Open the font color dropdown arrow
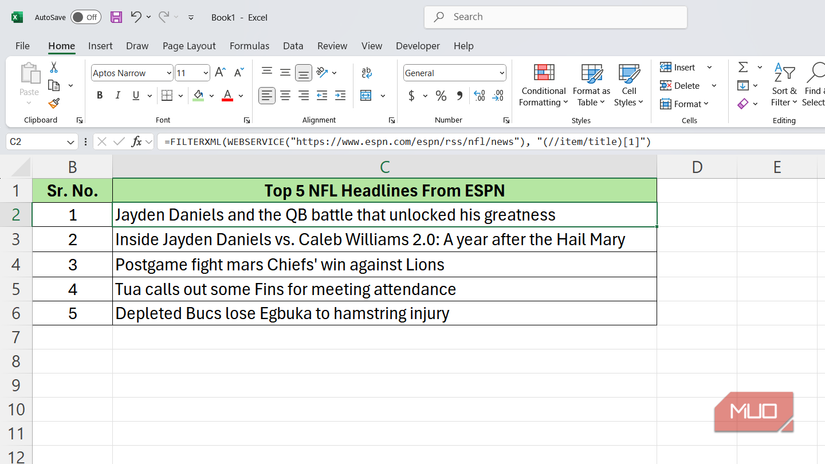 241,96
